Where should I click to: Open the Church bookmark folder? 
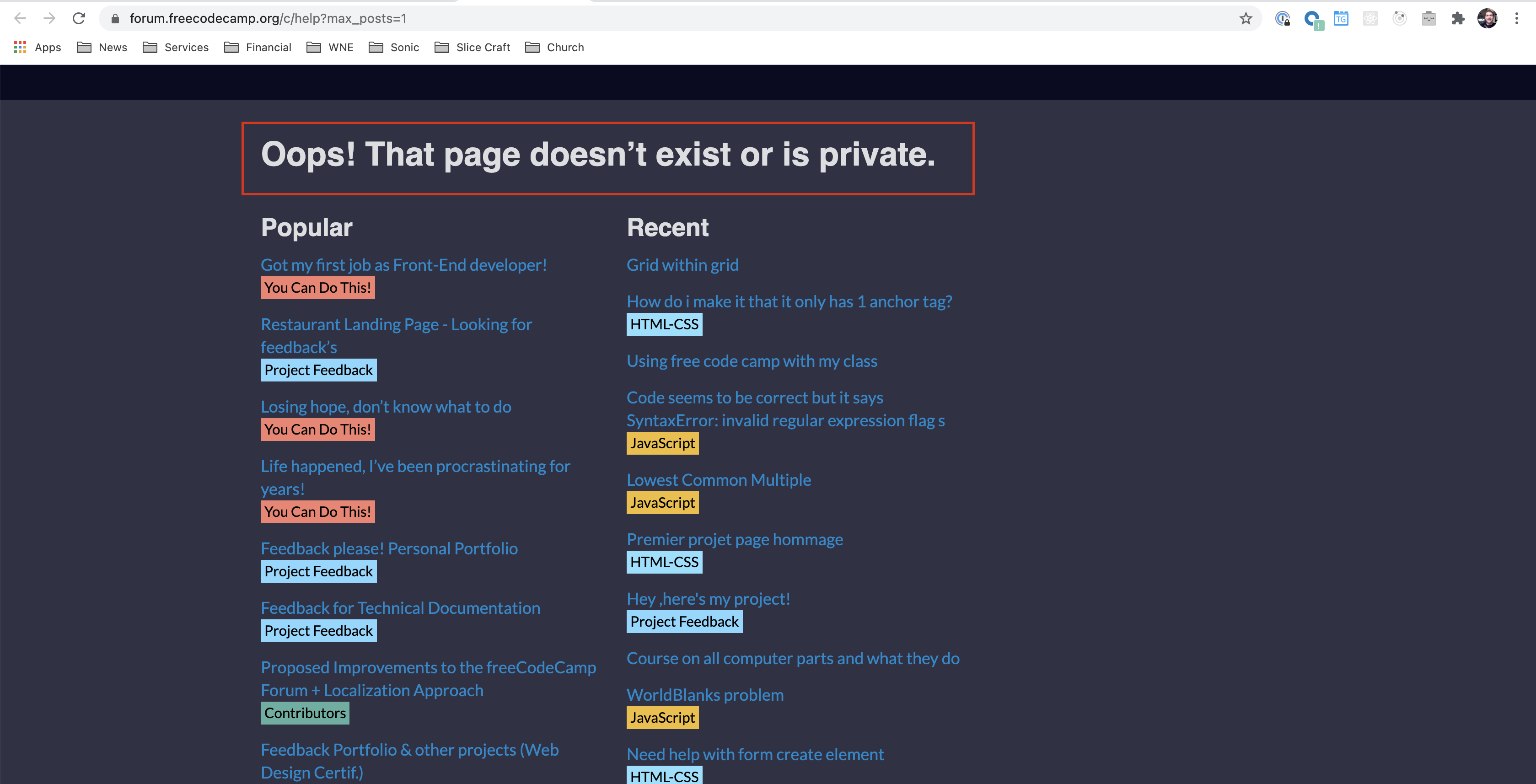click(554, 47)
